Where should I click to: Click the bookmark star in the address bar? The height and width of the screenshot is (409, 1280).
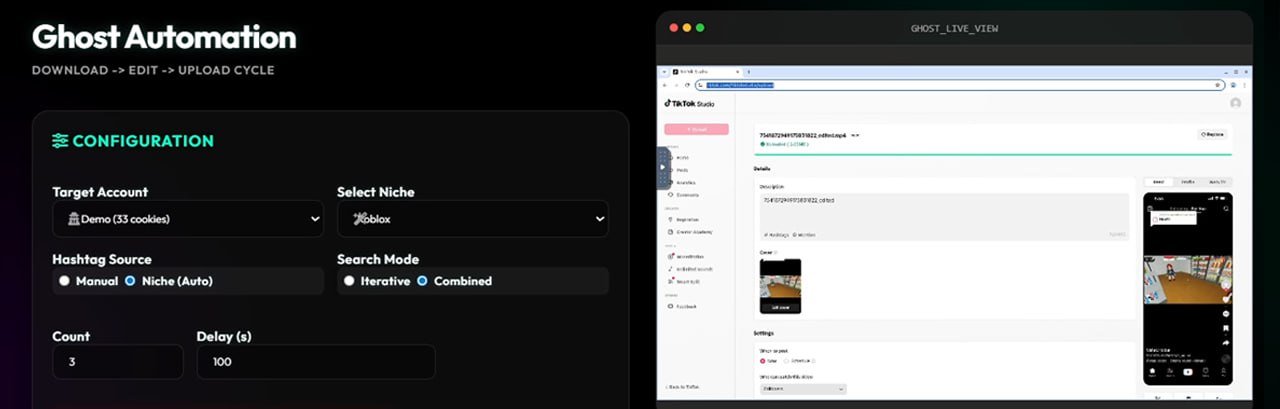point(1217,85)
